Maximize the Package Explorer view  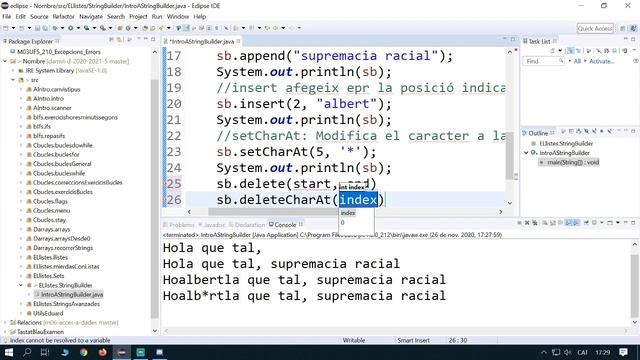click(153, 39)
